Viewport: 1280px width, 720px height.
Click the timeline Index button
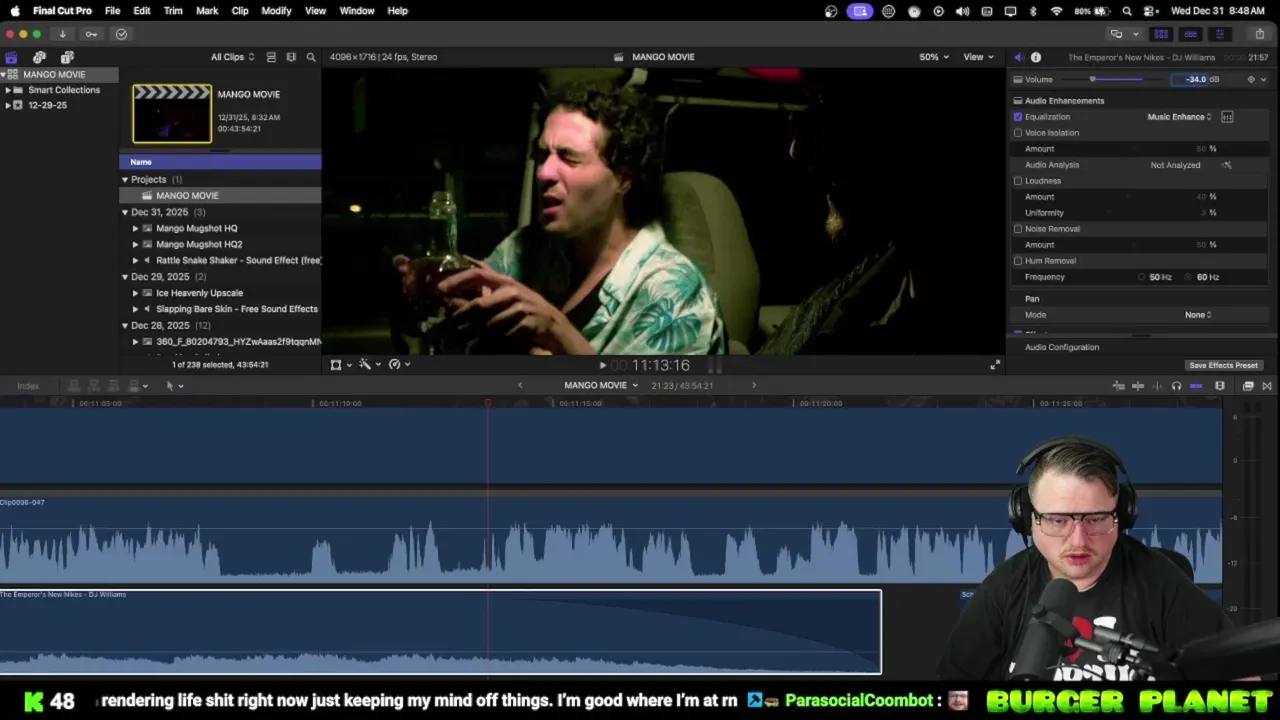[28, 386]
